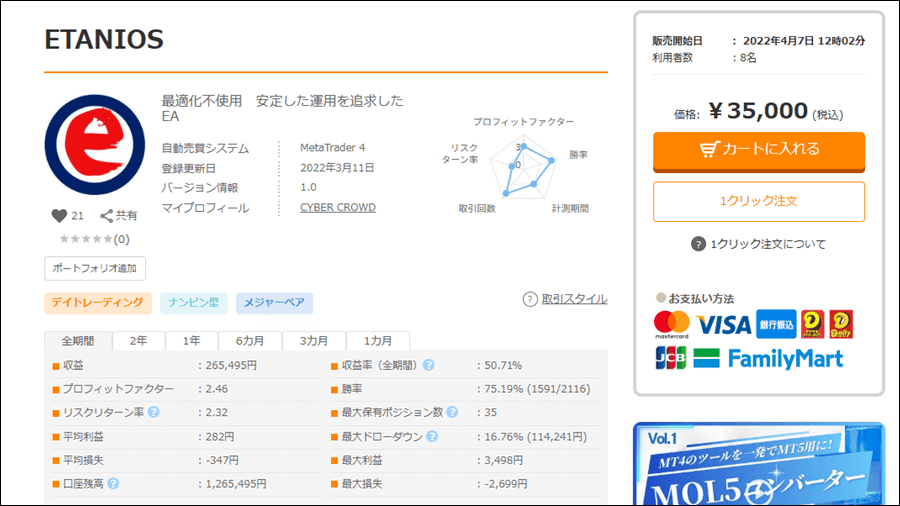
Task: Click ポートフォリオ追加 button
Action: 95,268
